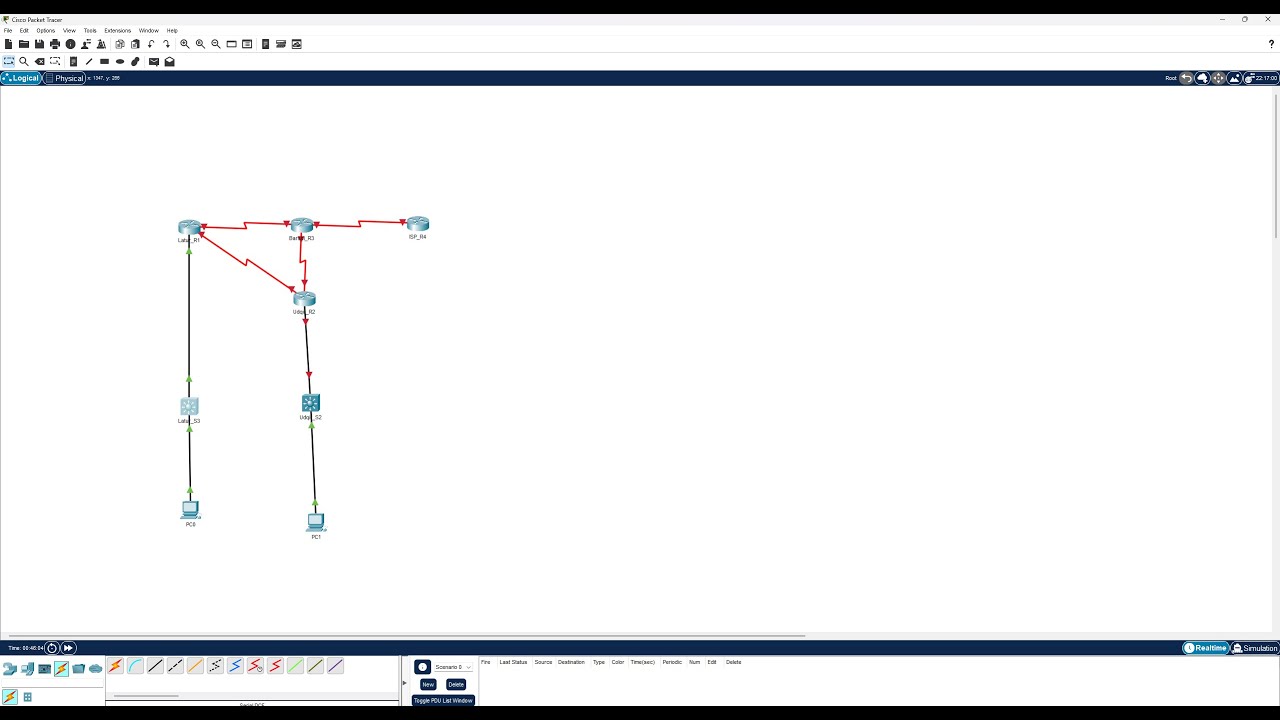
Task: Select End Devices category
Action: [27, 669]
